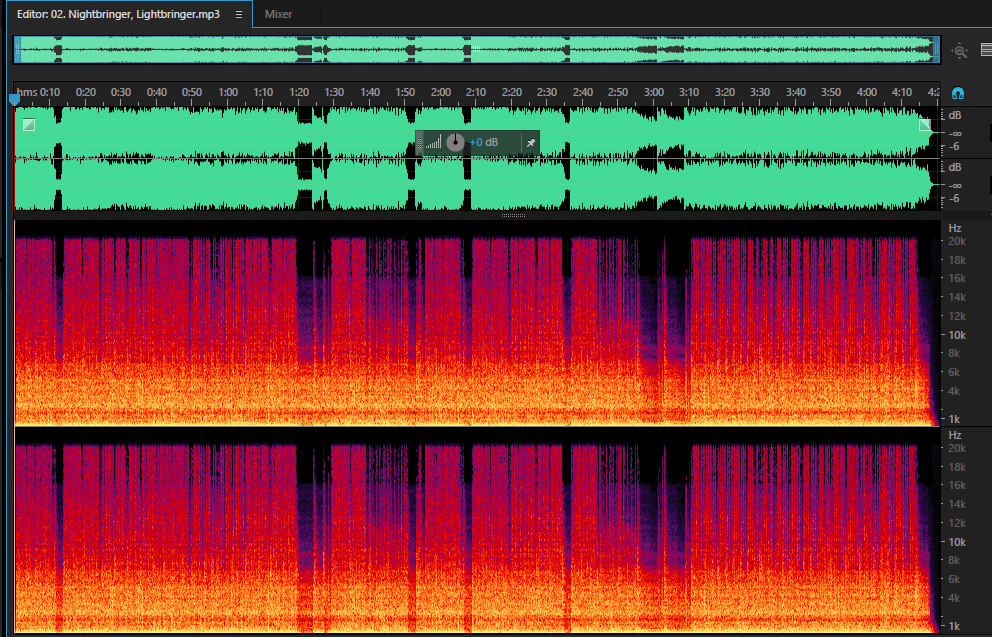The height and width of the screenshot is (637, 992).
Task: Click the blue playhead marker at timeline start
Action: click(14, 99)
